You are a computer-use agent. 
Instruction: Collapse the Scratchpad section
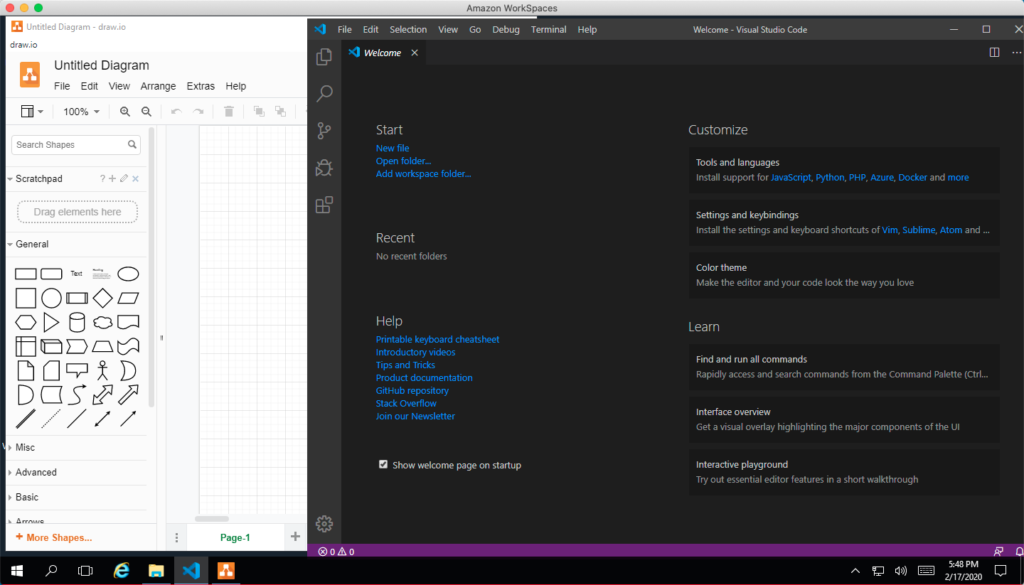click(x=38, y=179)
